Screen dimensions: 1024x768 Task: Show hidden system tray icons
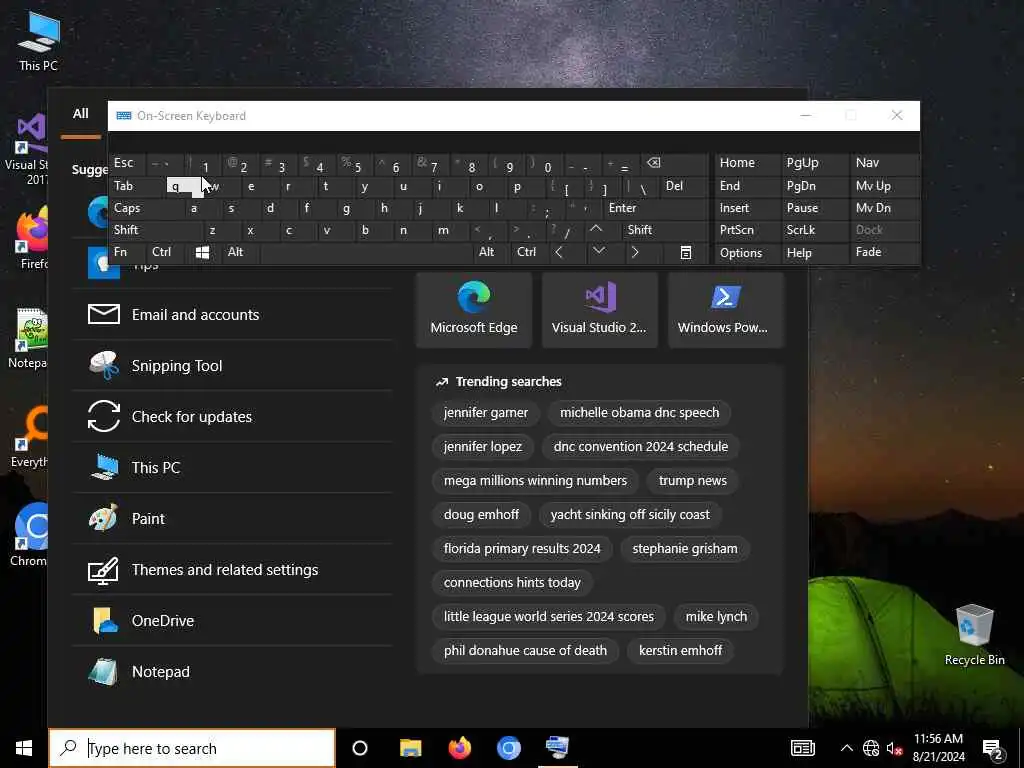click(846, 748)
